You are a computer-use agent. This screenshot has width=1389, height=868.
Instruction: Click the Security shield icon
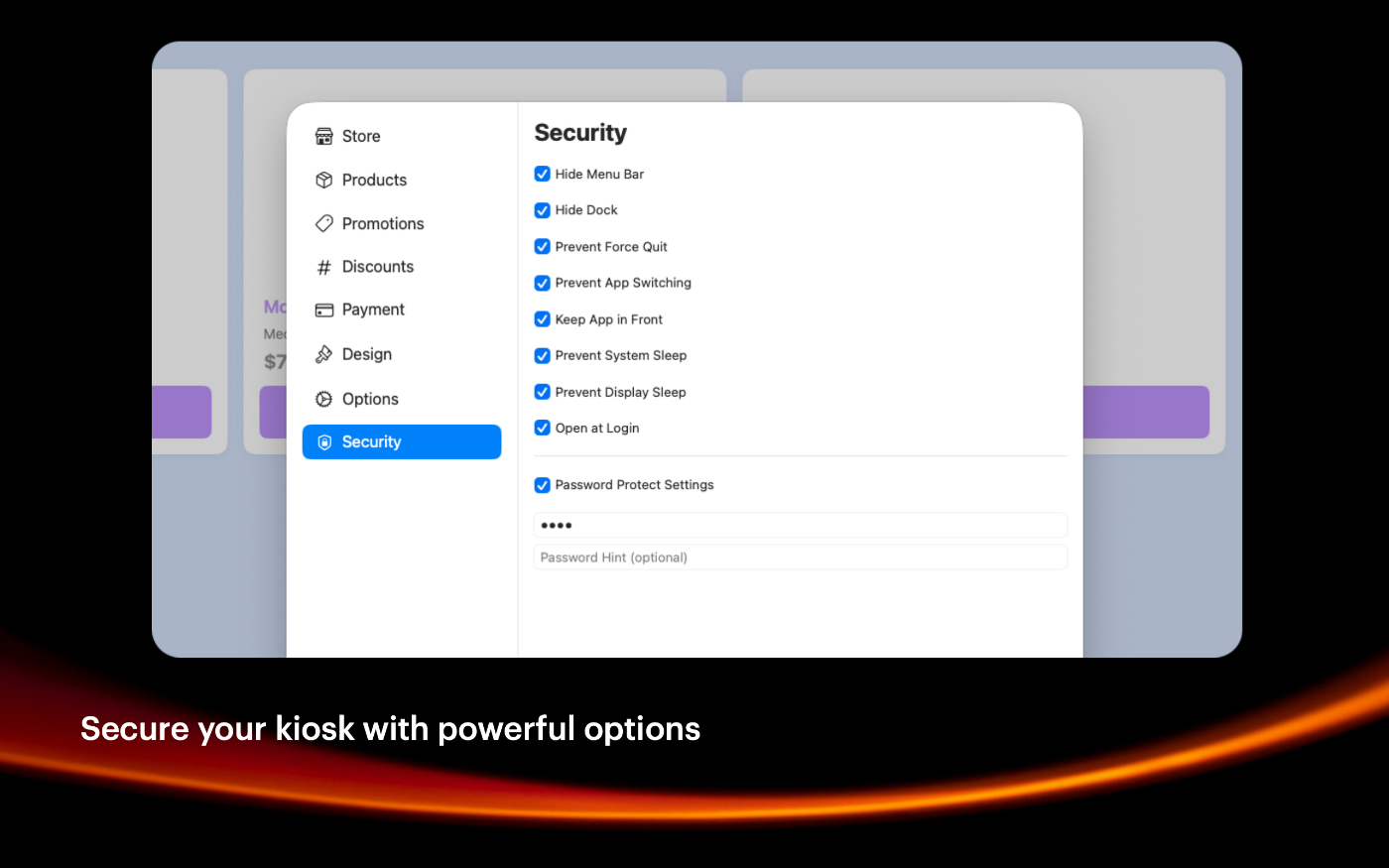point(323,442)
